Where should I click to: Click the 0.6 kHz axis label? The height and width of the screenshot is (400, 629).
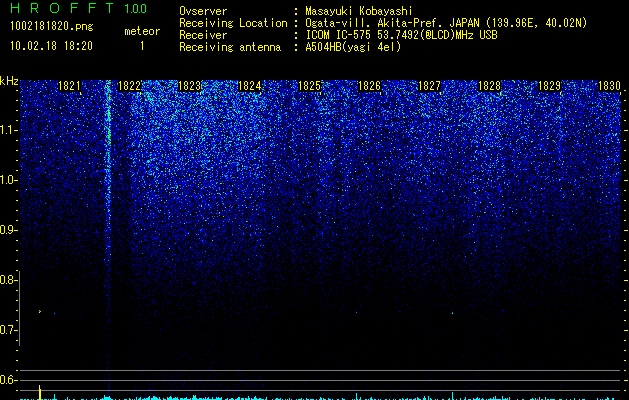pos(8,380)
